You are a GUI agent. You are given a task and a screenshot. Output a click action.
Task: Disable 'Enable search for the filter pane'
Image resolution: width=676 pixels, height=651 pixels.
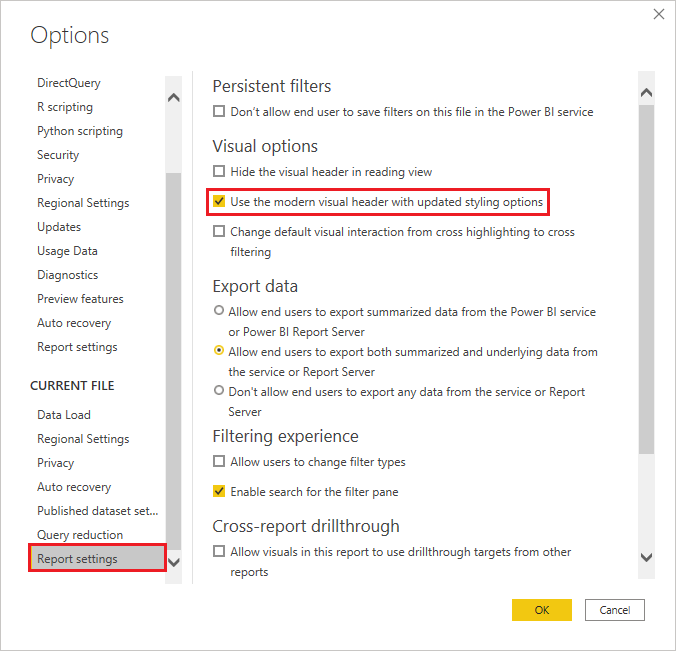pos(219,491)
